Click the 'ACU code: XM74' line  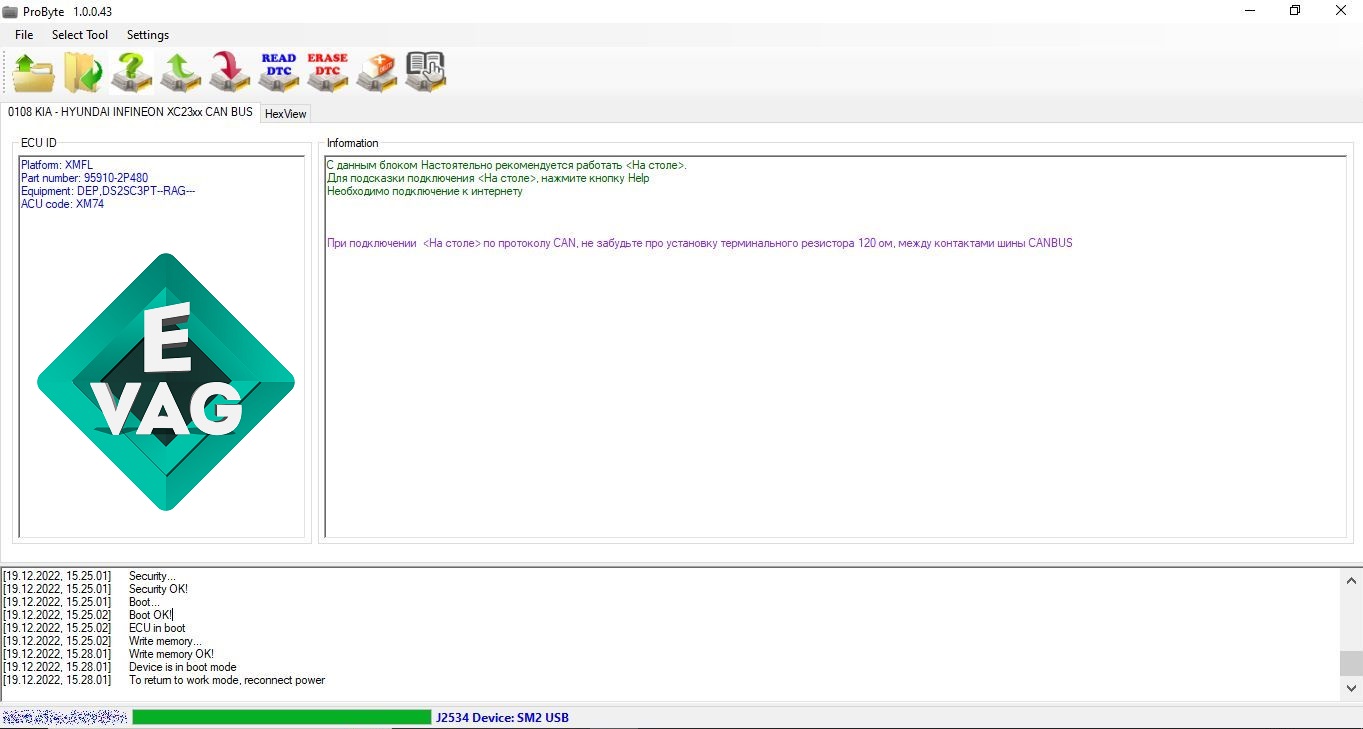pyautogui.click(x=62, y=204)
